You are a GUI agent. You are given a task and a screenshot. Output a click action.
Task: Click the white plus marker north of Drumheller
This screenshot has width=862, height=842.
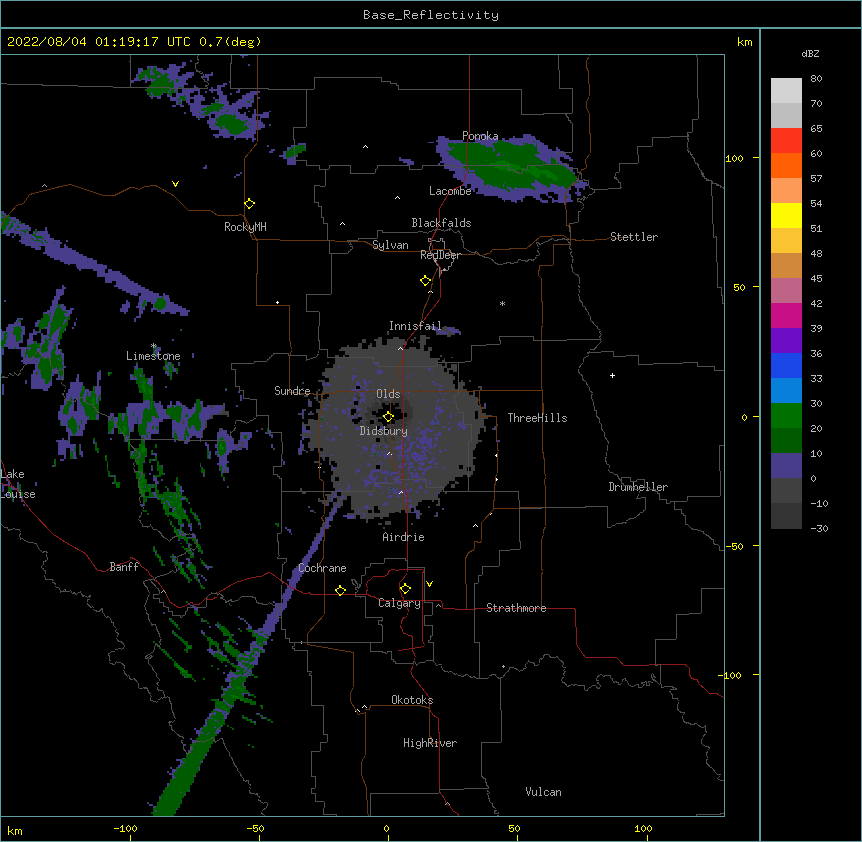pyautogui.click(x=612, y=375)
